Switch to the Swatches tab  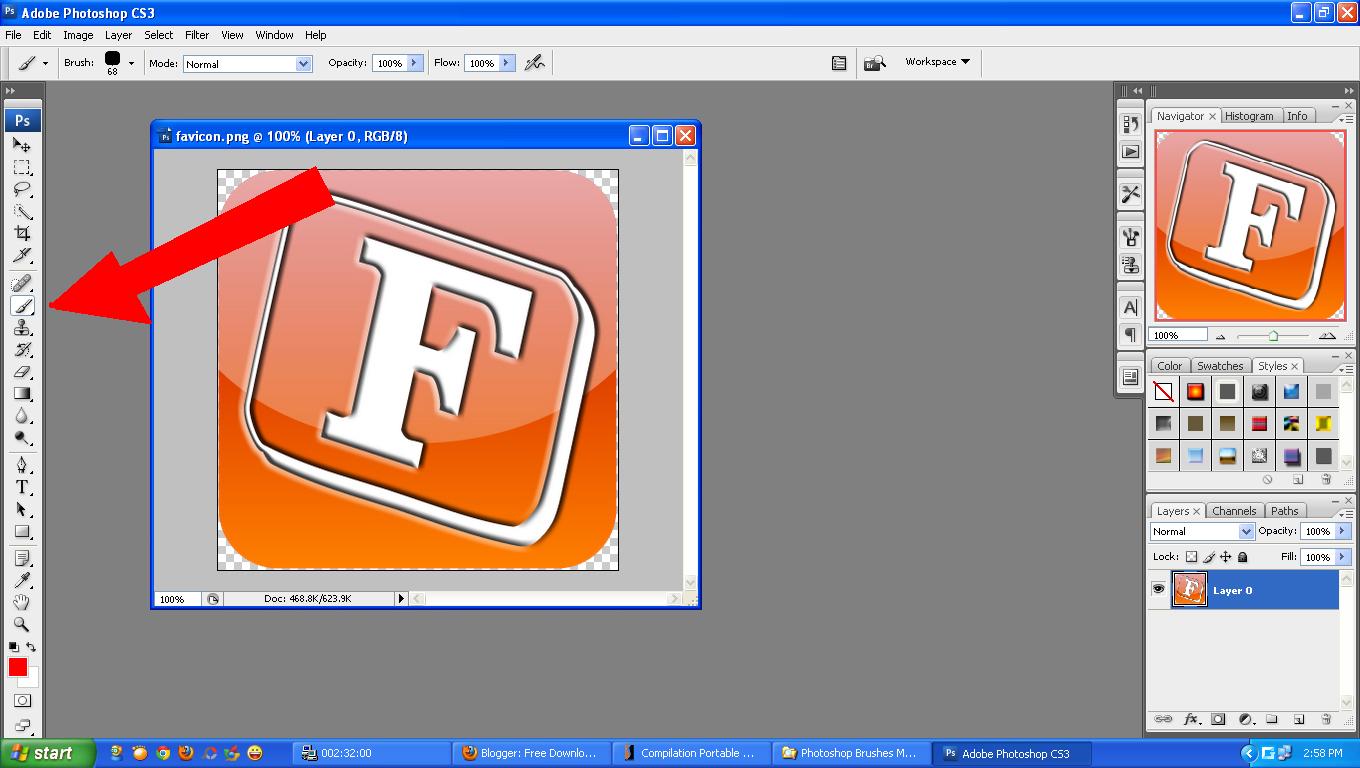click(1220, 366)
